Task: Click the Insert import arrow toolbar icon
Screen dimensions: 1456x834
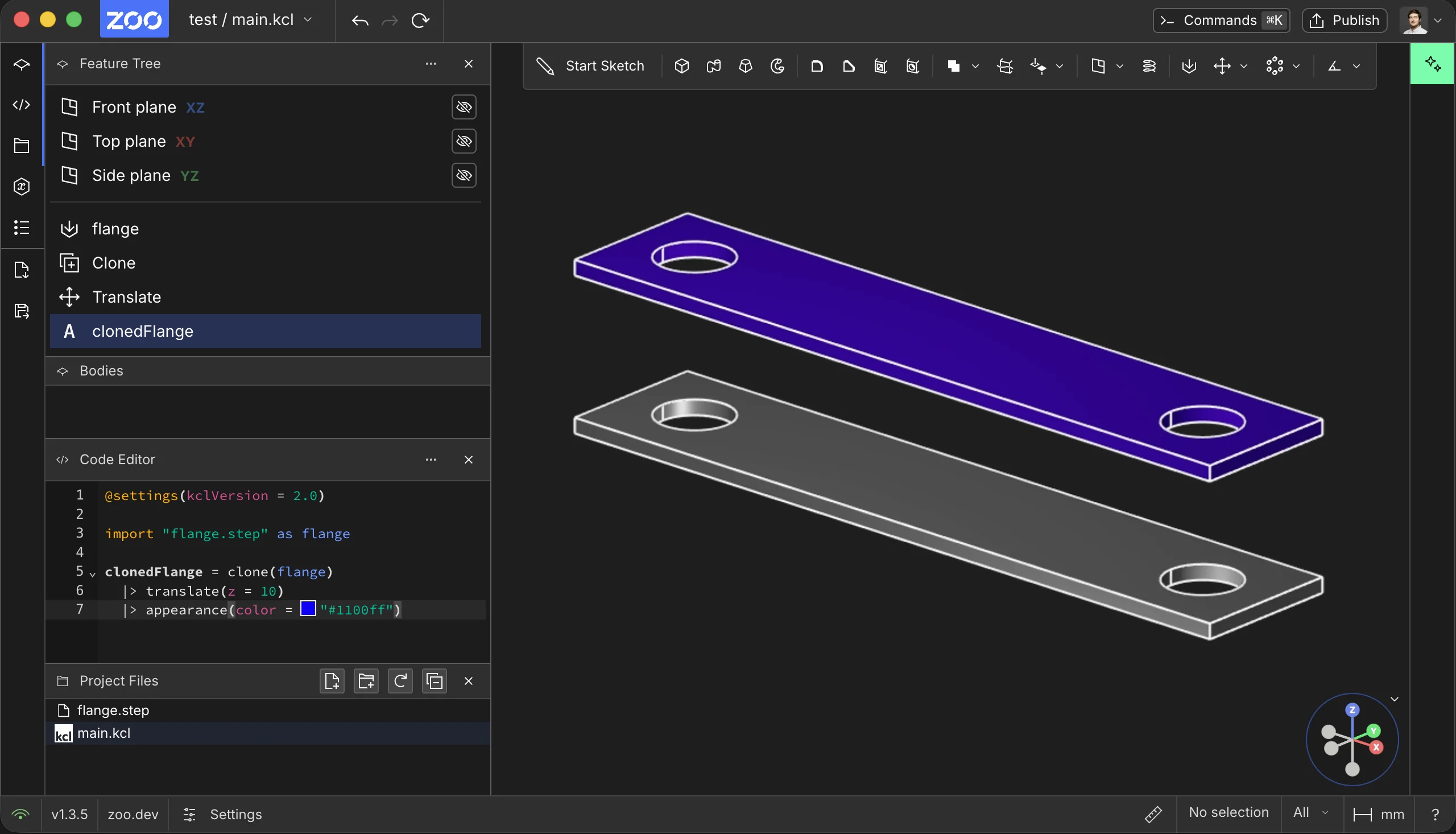Action: tap(1189, 66)
